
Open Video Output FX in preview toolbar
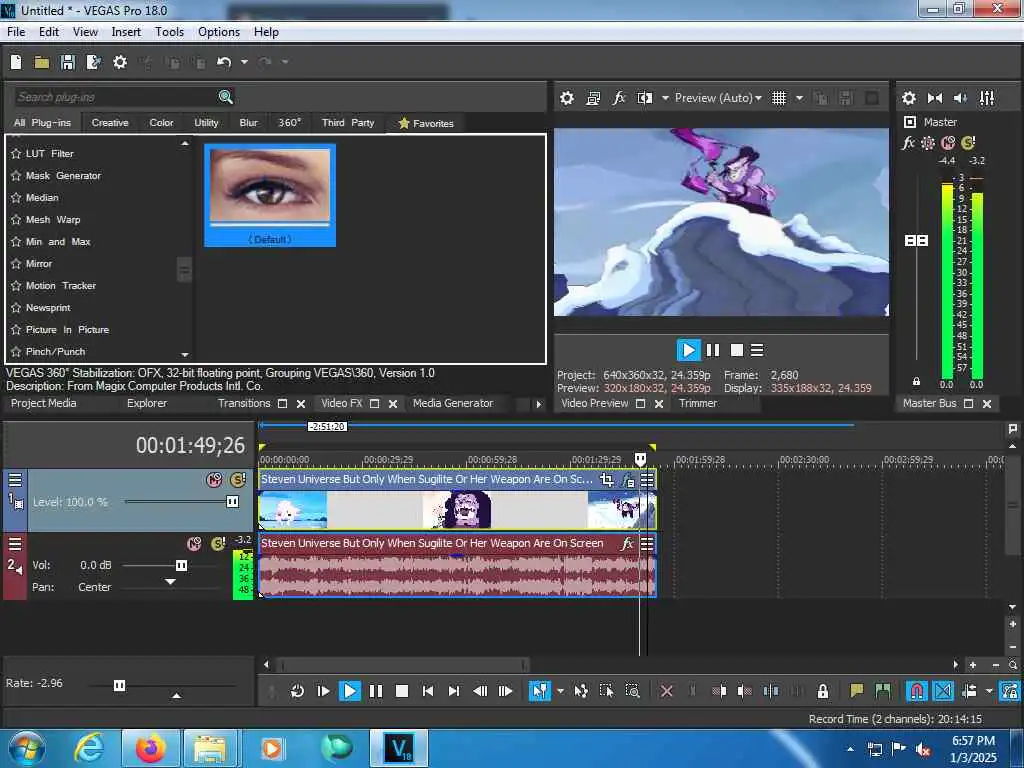click(x=618, y=98)
